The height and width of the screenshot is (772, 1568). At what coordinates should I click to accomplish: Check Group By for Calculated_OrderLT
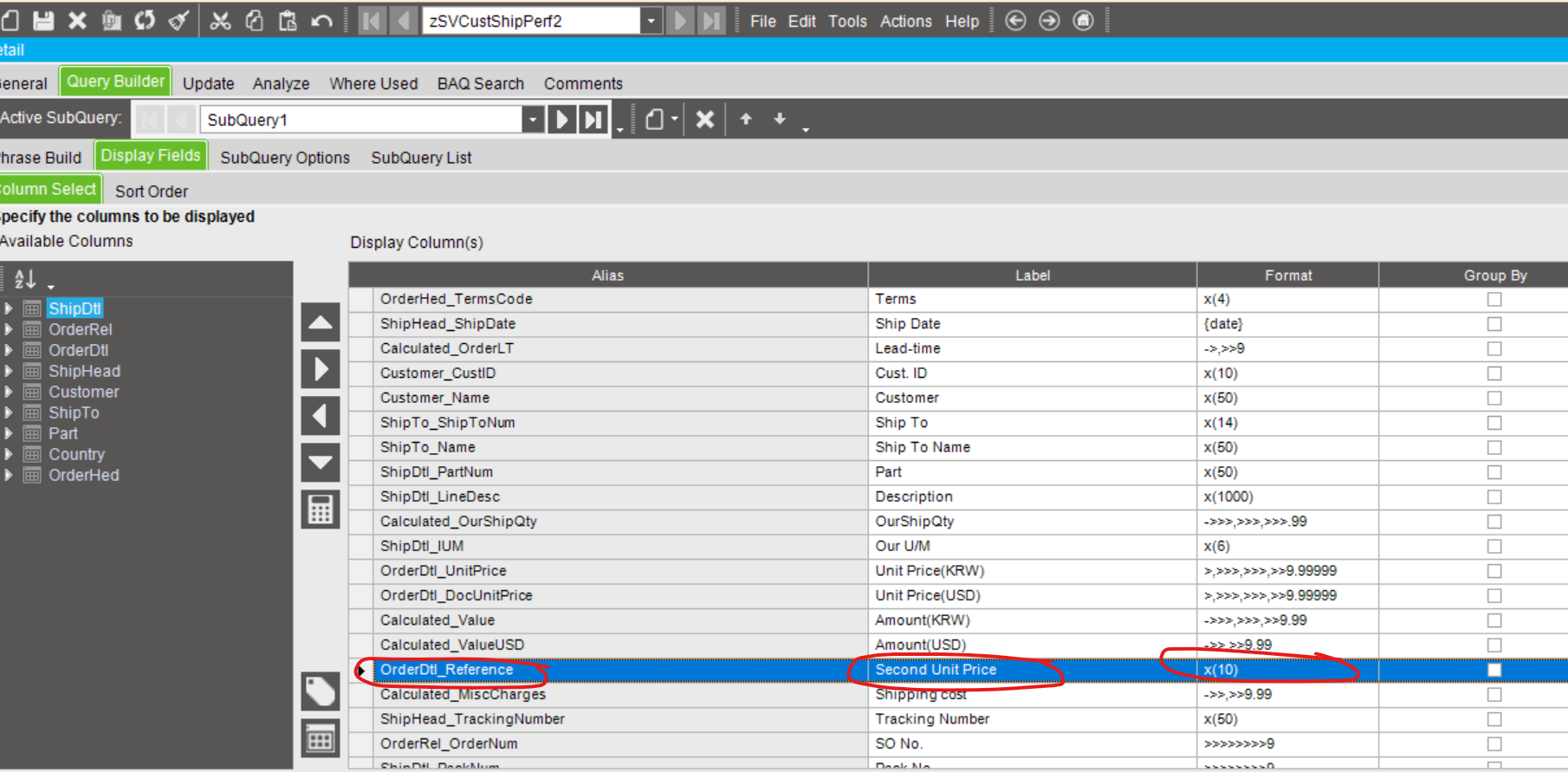pos(1494,348)
